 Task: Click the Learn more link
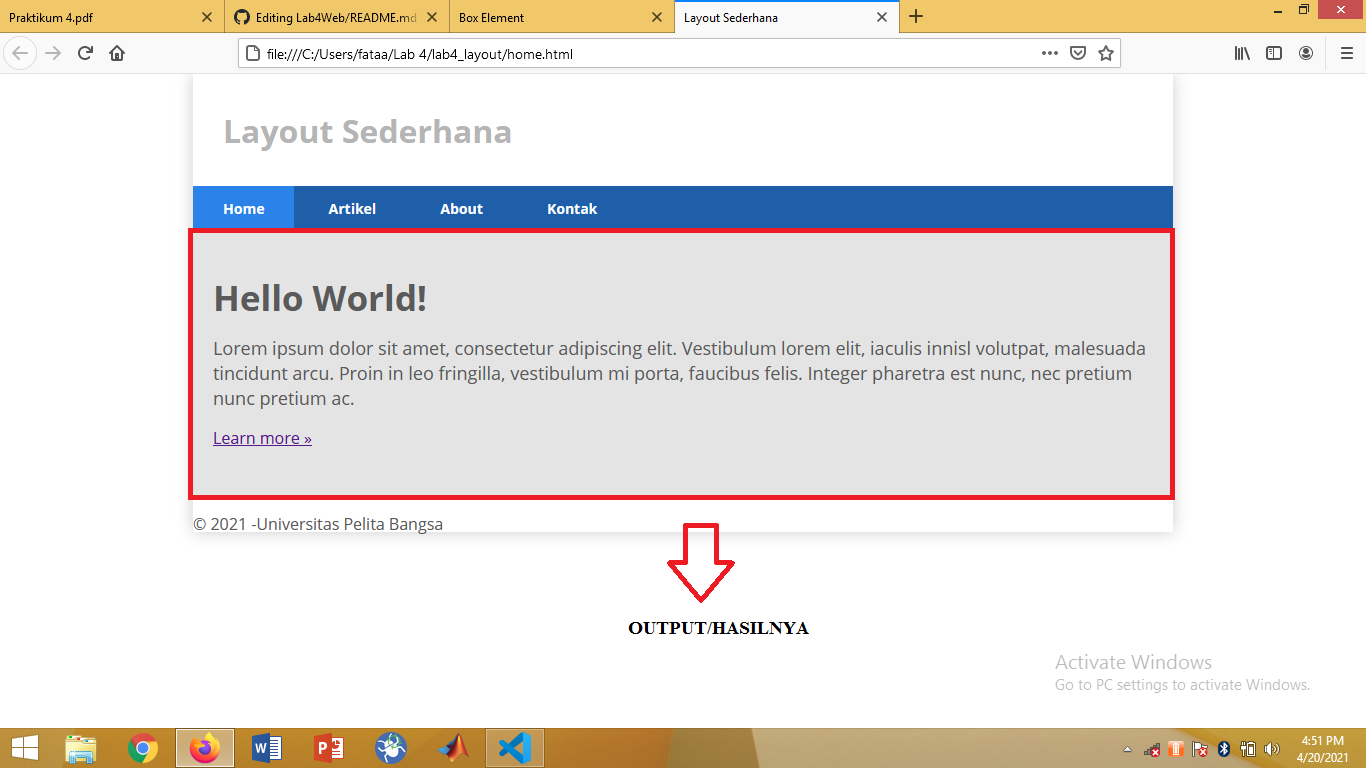pyautogui.click(x=262, y=438)
